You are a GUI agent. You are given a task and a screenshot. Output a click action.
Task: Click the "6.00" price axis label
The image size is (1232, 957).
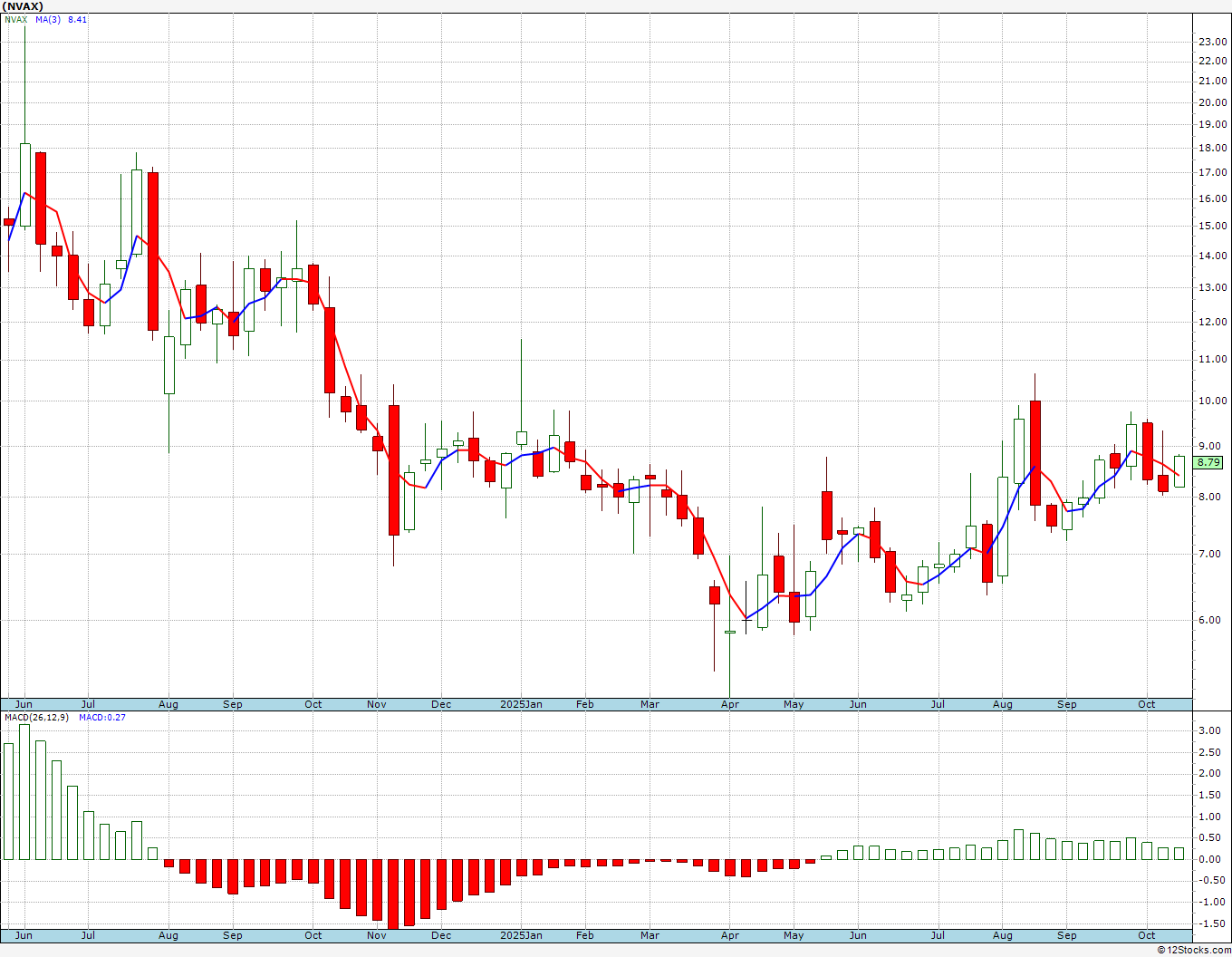point(1209,620)
